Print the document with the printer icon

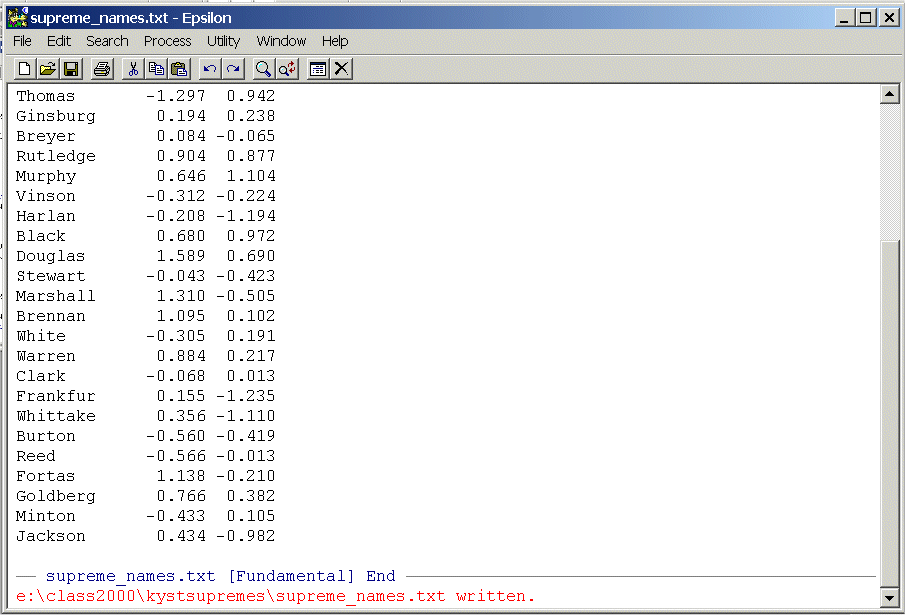click(101, 69)
